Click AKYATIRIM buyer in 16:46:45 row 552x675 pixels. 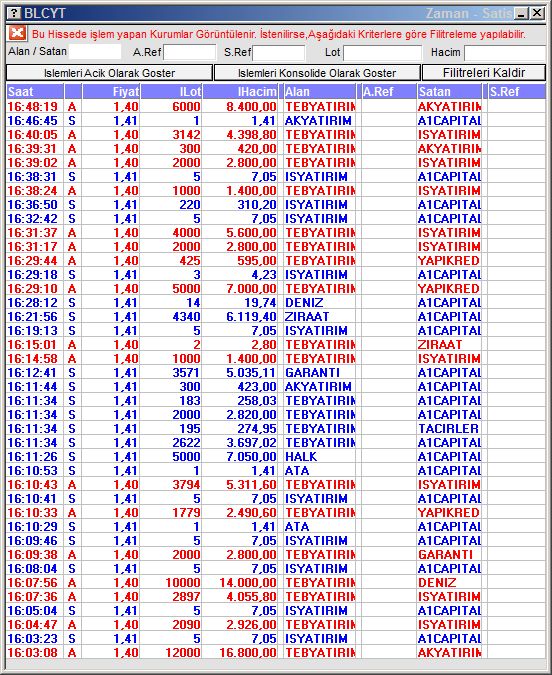click(x=318, y=121)
